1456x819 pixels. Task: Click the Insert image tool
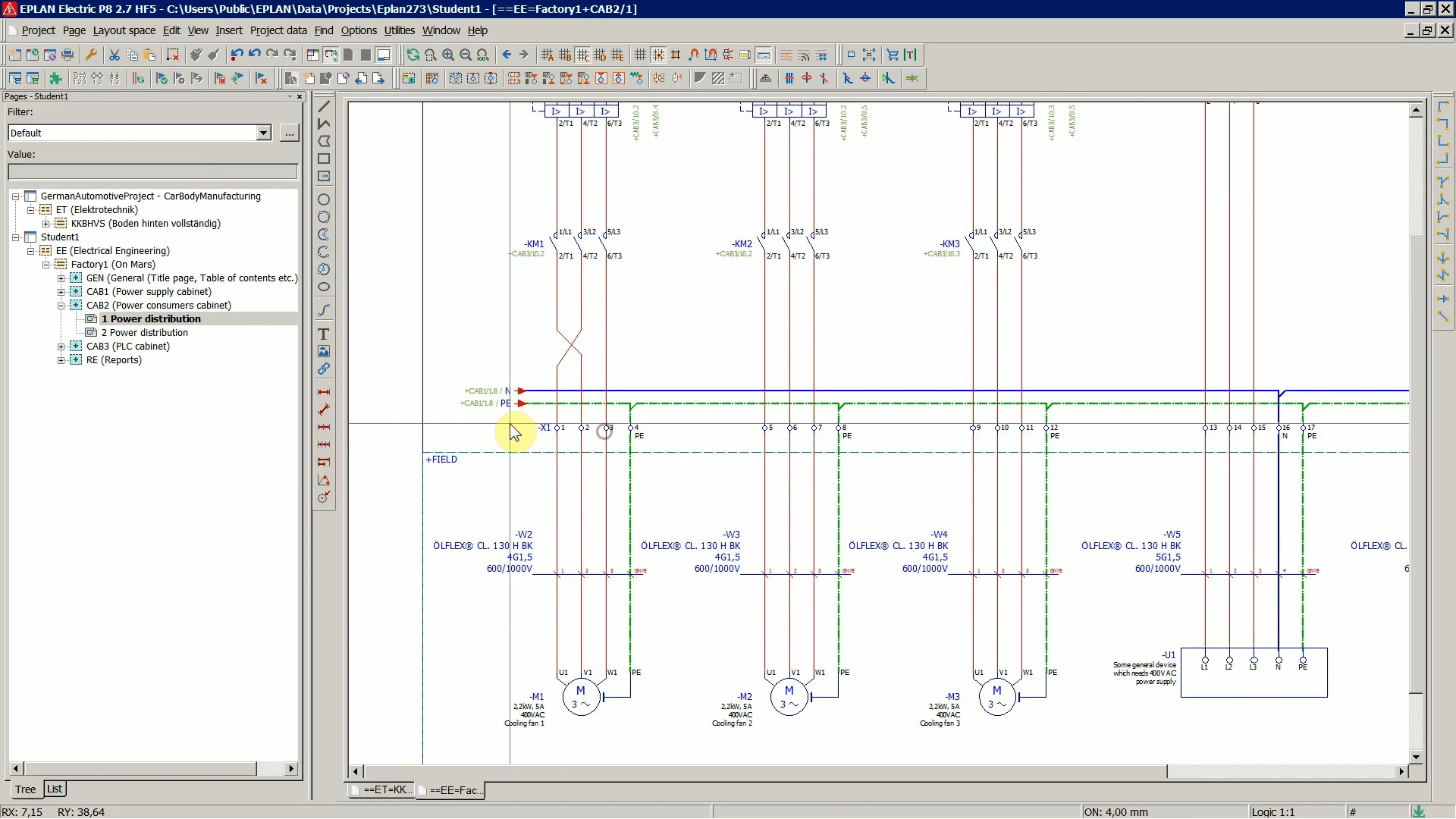coord(324,351)
